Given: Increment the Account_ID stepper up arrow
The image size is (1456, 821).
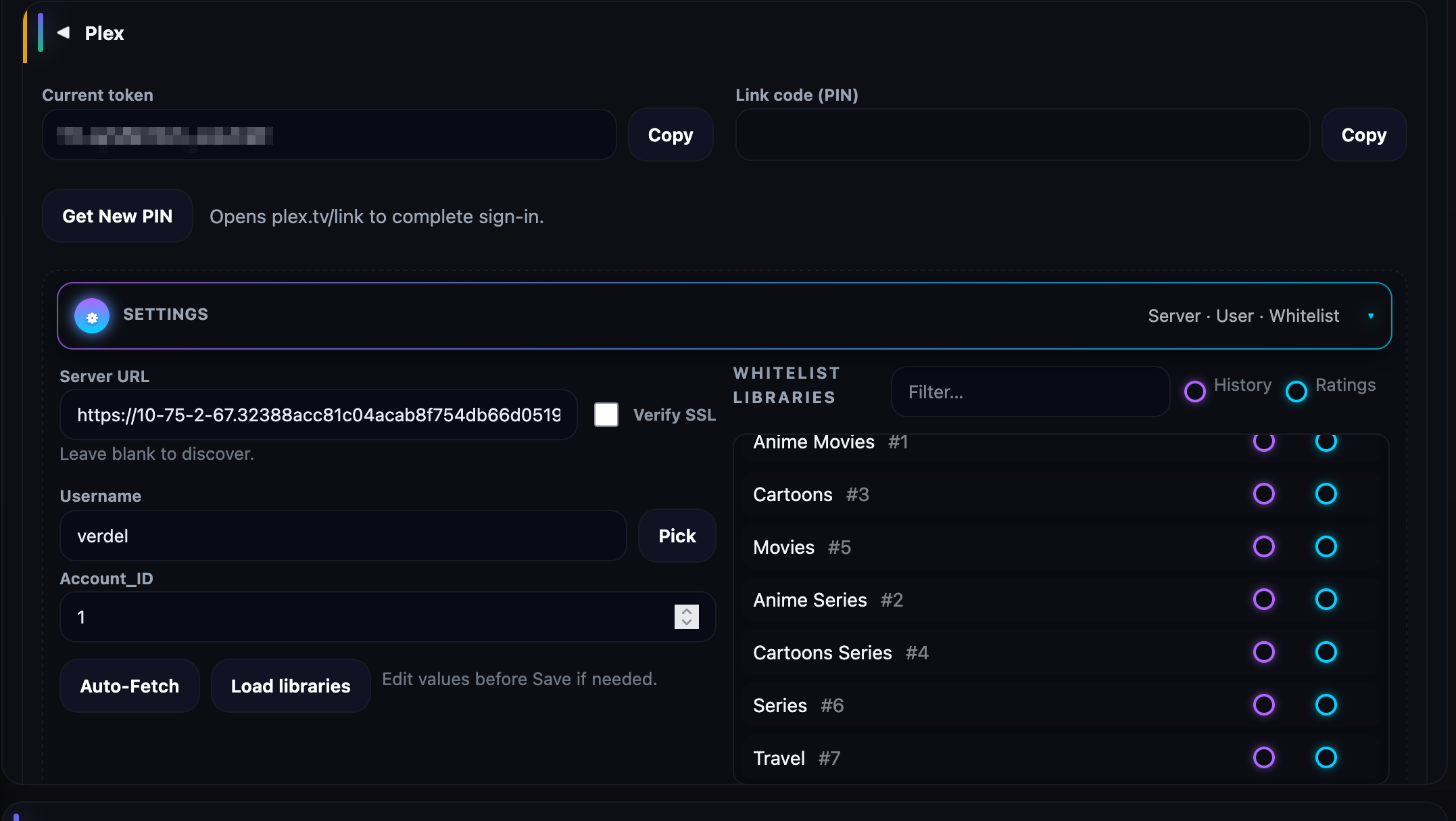Looking at the screenshot, I should coord(686,611).
